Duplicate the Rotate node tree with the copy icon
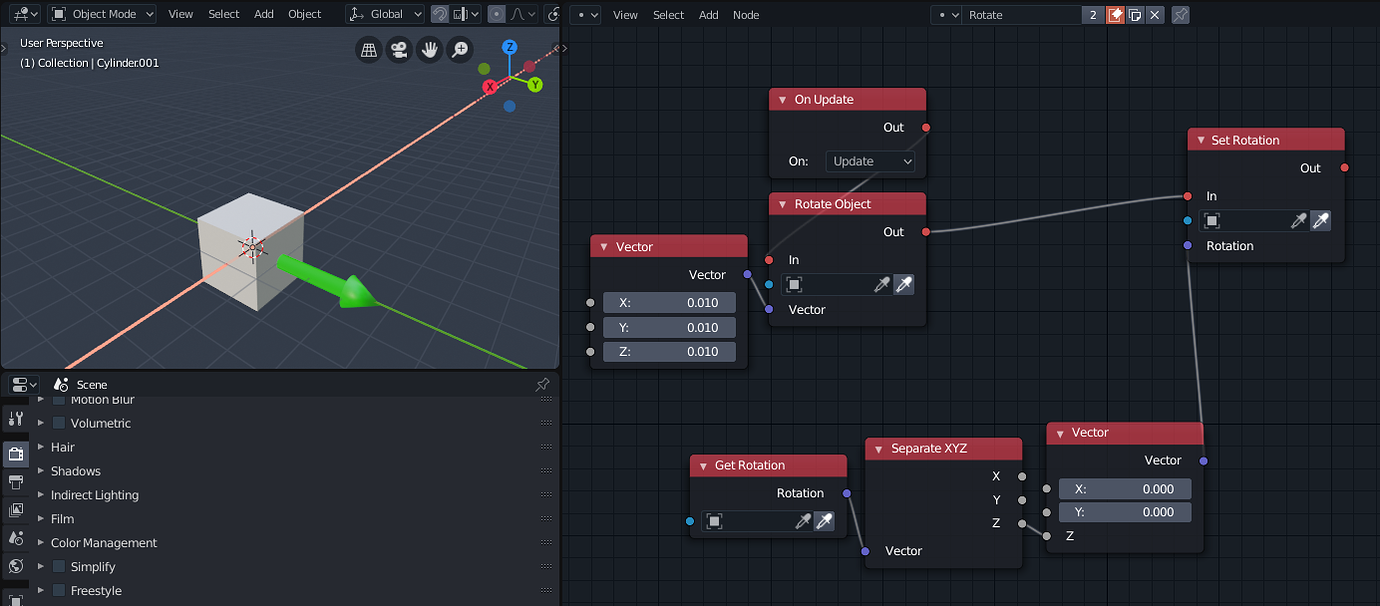 pyautogui.click(x=1135, y=15)
